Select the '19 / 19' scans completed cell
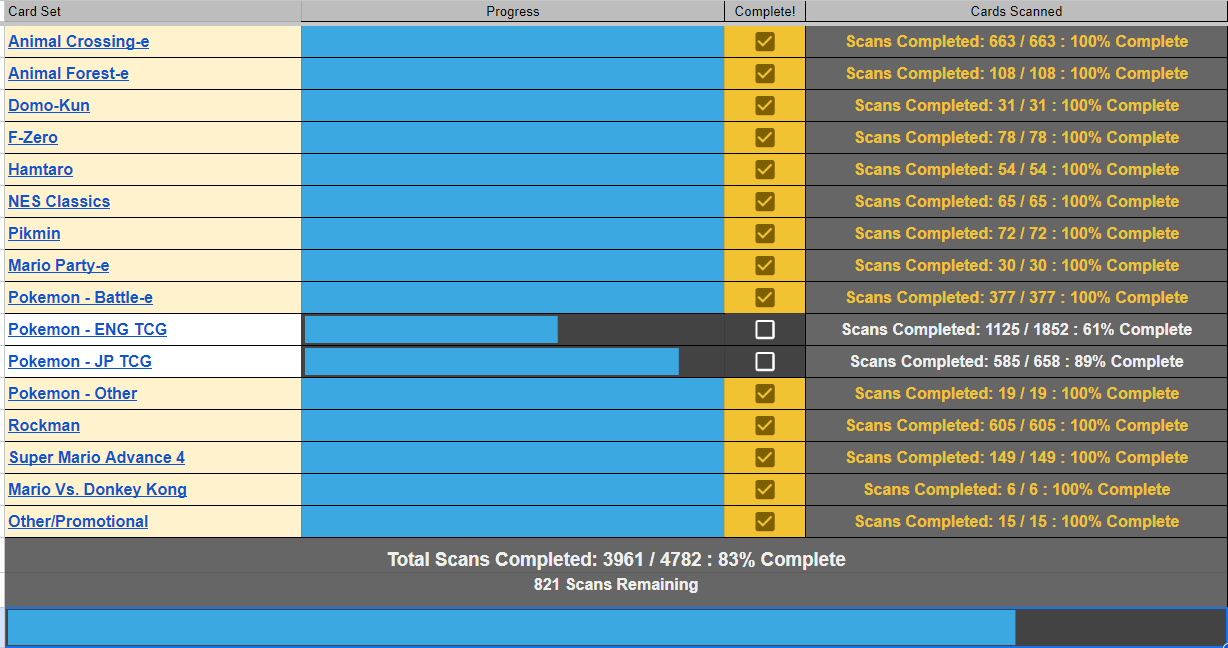The width and height of the screenshot is (1228, 648). coord(1016,393)
